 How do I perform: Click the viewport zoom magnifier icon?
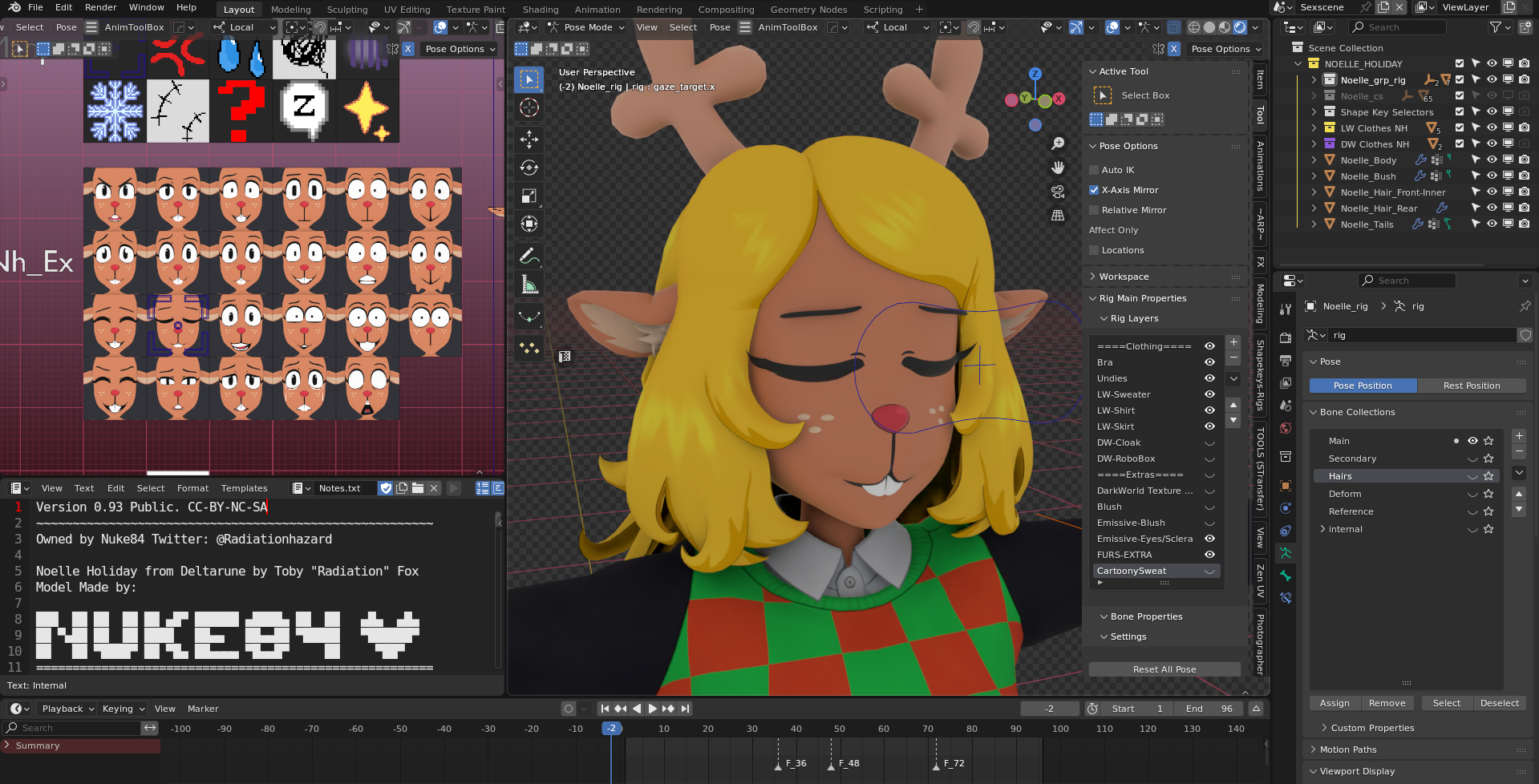point(1058,143)
